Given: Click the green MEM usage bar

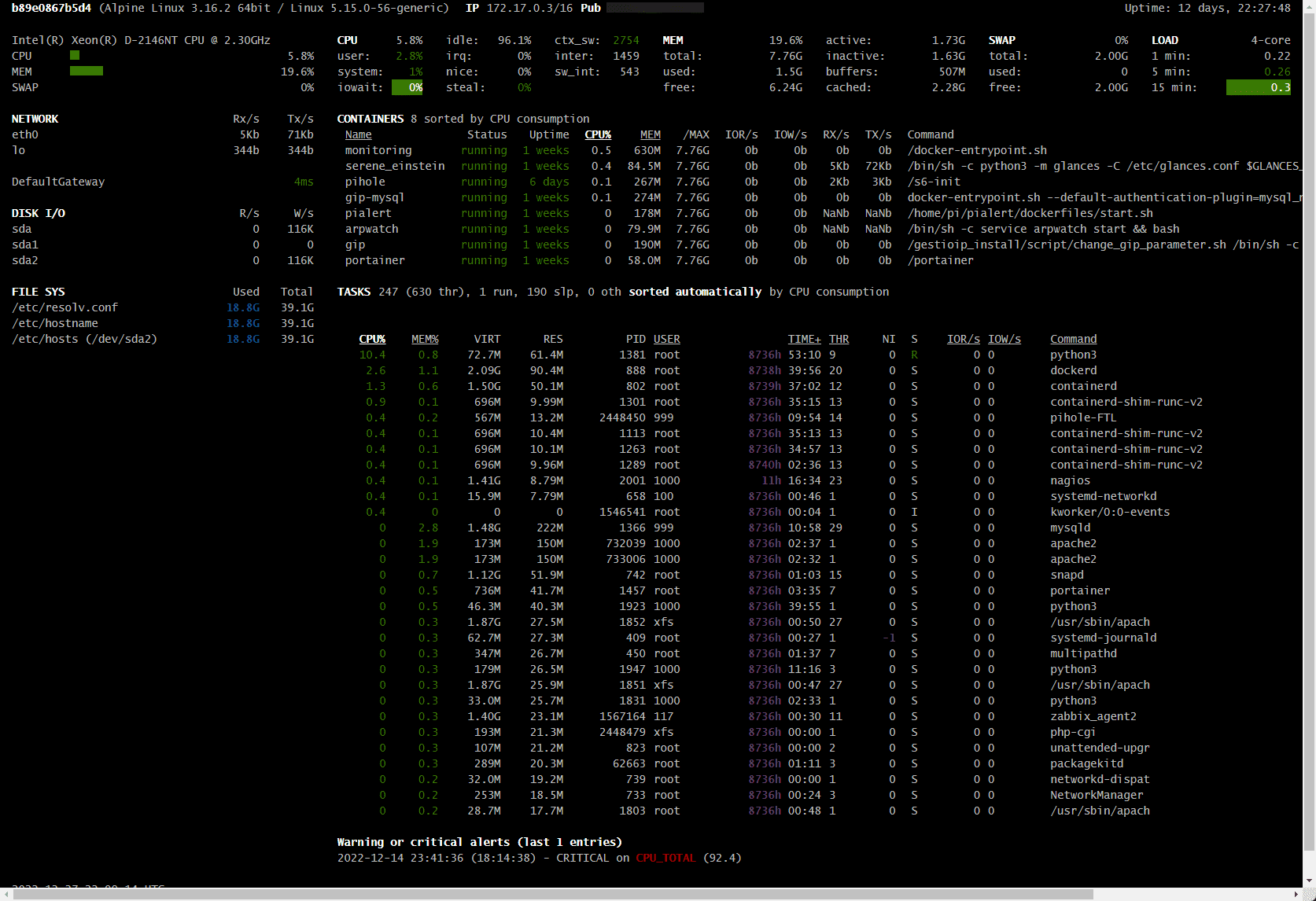Looking at the screenshot, I should click(87, 72).
